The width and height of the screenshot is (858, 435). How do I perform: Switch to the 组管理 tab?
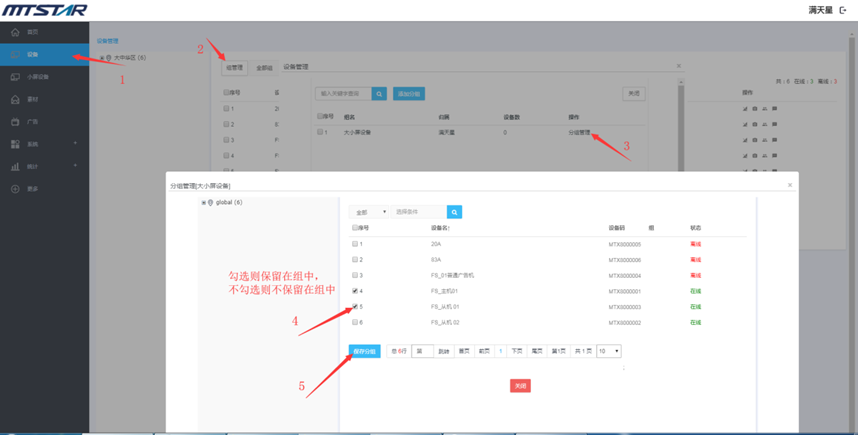234,68
